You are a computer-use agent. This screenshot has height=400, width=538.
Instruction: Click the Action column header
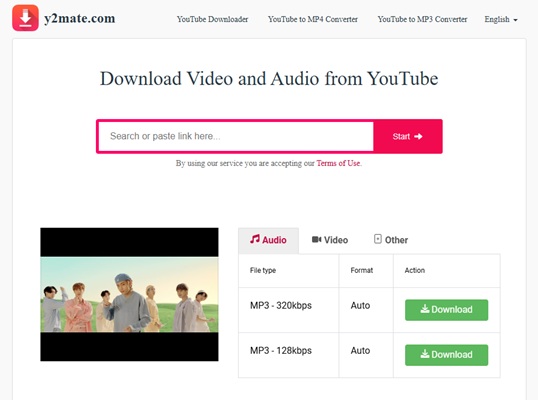tap(414, 270)
